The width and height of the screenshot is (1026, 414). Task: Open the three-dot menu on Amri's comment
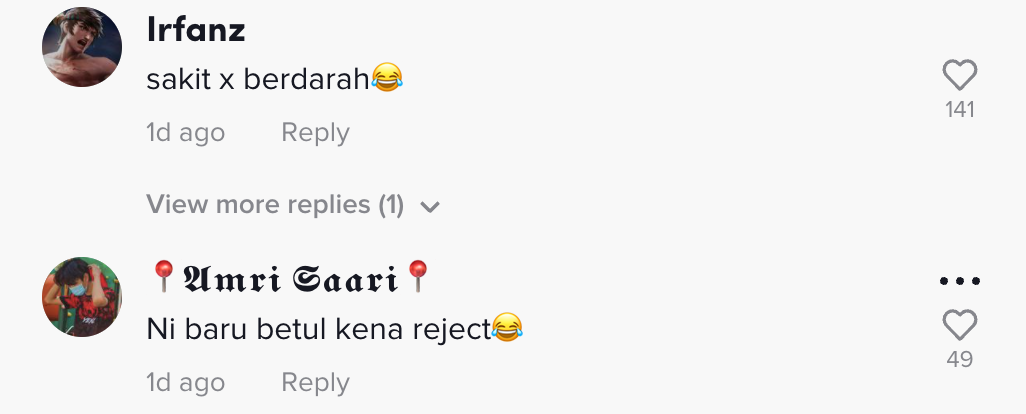pyautogui.click(x=960, y=282)
